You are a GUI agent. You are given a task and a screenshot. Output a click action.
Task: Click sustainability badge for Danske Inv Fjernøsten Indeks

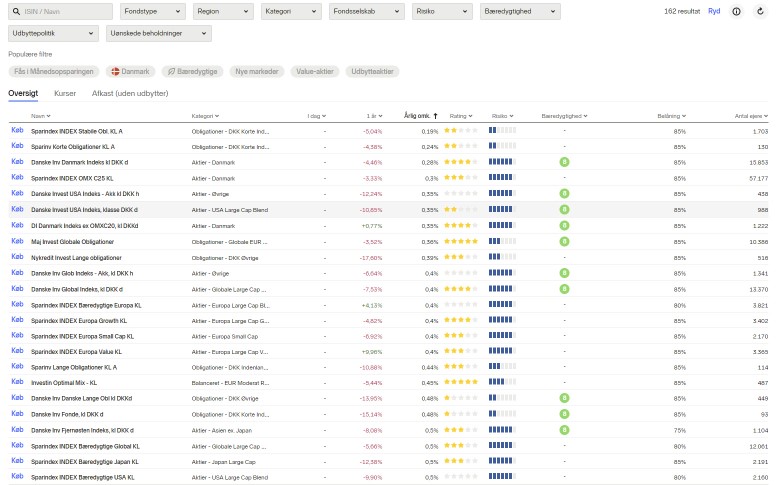click(564, 430)
